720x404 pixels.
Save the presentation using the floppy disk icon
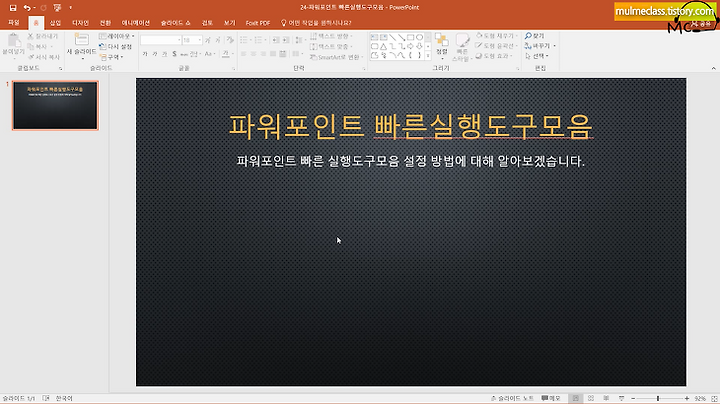pos(13,8)
